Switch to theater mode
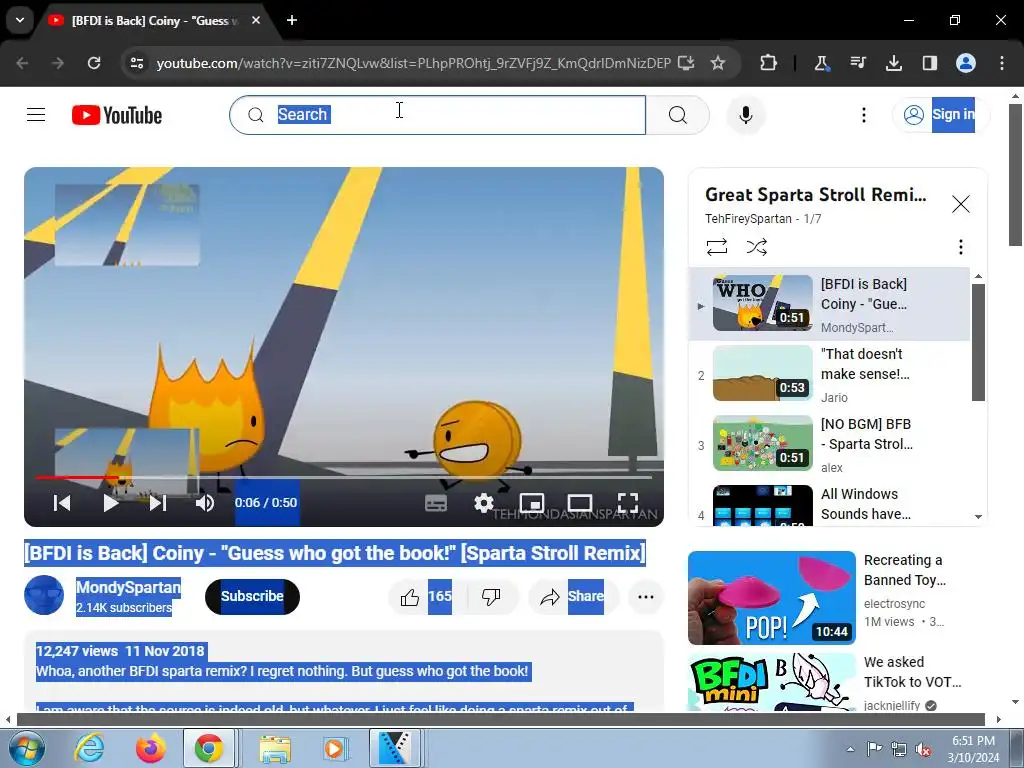 point(580,503)
